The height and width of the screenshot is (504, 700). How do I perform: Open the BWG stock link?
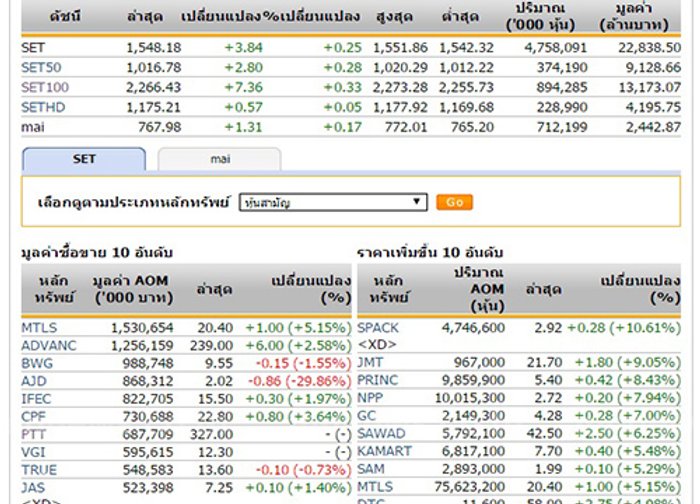[37, 363]
